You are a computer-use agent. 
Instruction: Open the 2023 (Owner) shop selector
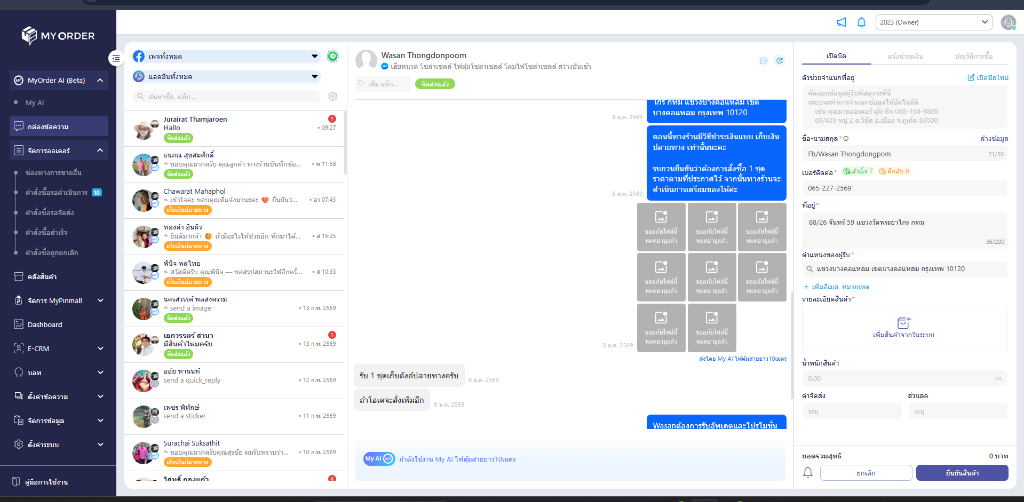933,22
